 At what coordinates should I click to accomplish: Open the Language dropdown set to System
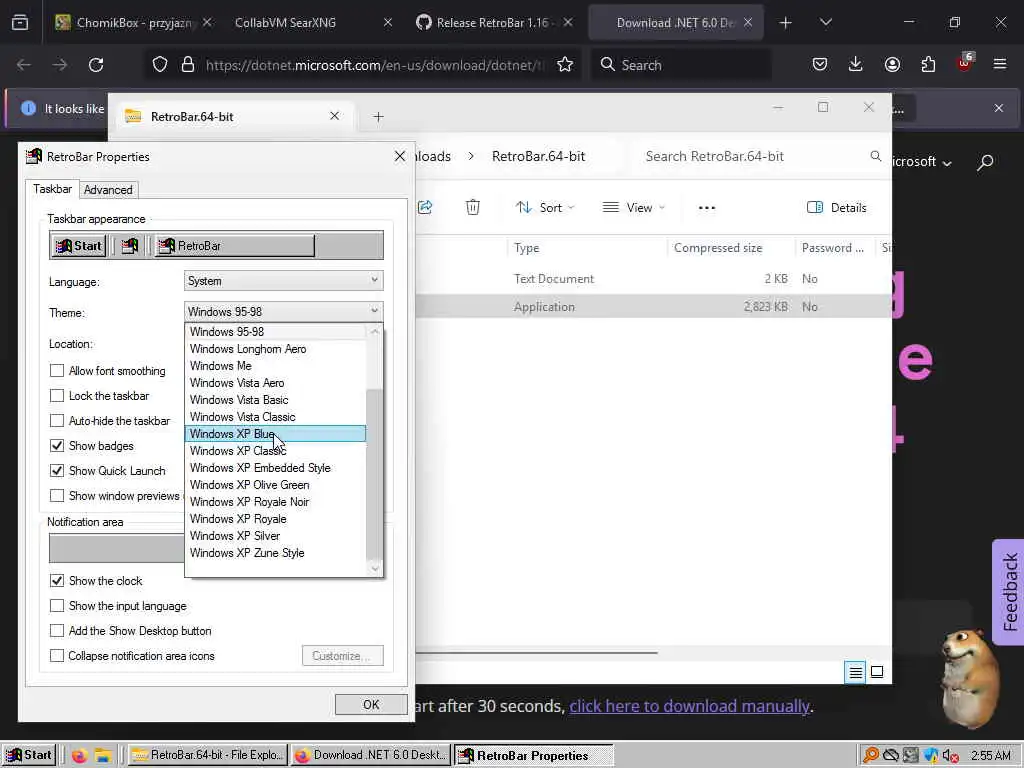(283, 281)
